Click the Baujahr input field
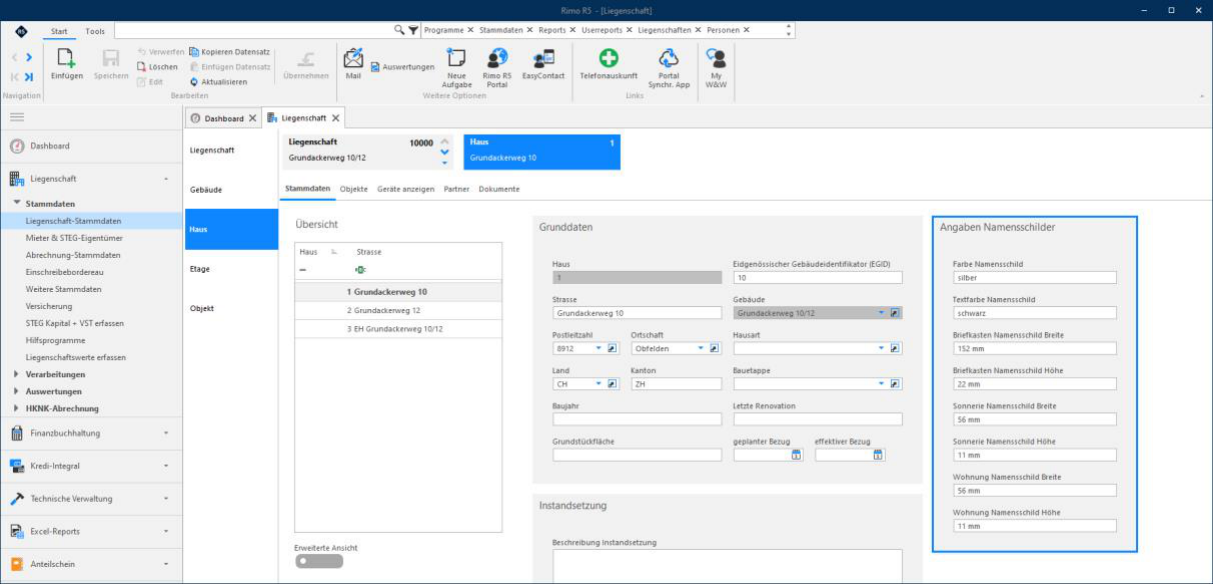This screenshot has width=1213, height=584. point(637,419)
